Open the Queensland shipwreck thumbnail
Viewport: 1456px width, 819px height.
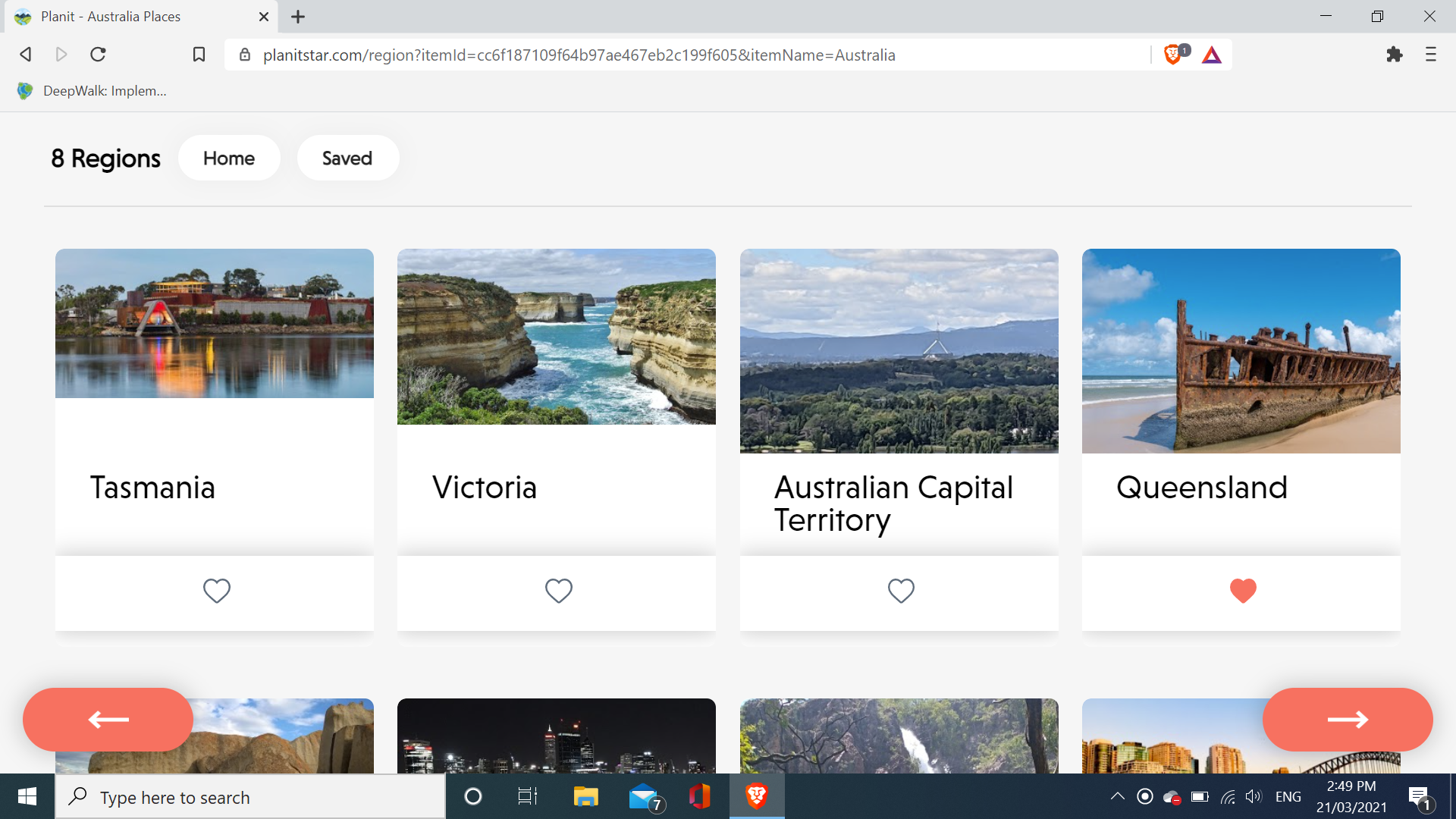[x=1241, y=350]
